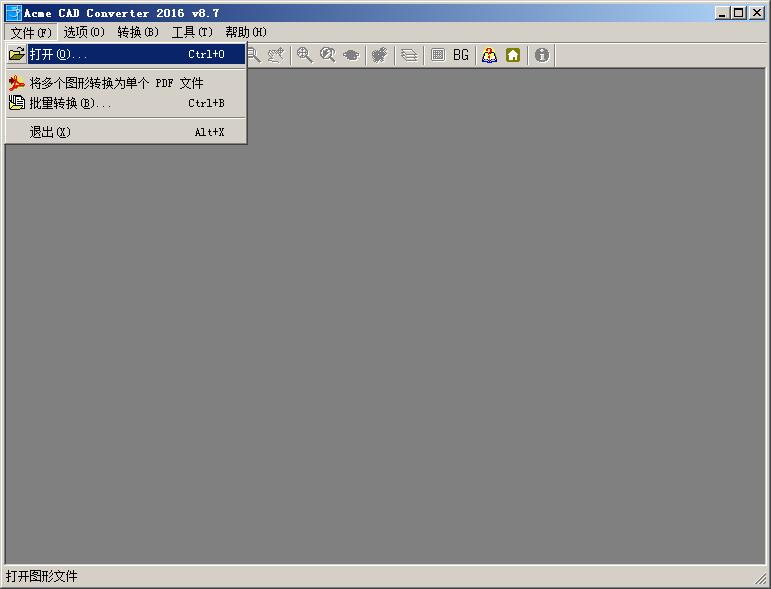Open the 选项(O) menu
Screen dimensions: 771x589
[x=84, y=32]
